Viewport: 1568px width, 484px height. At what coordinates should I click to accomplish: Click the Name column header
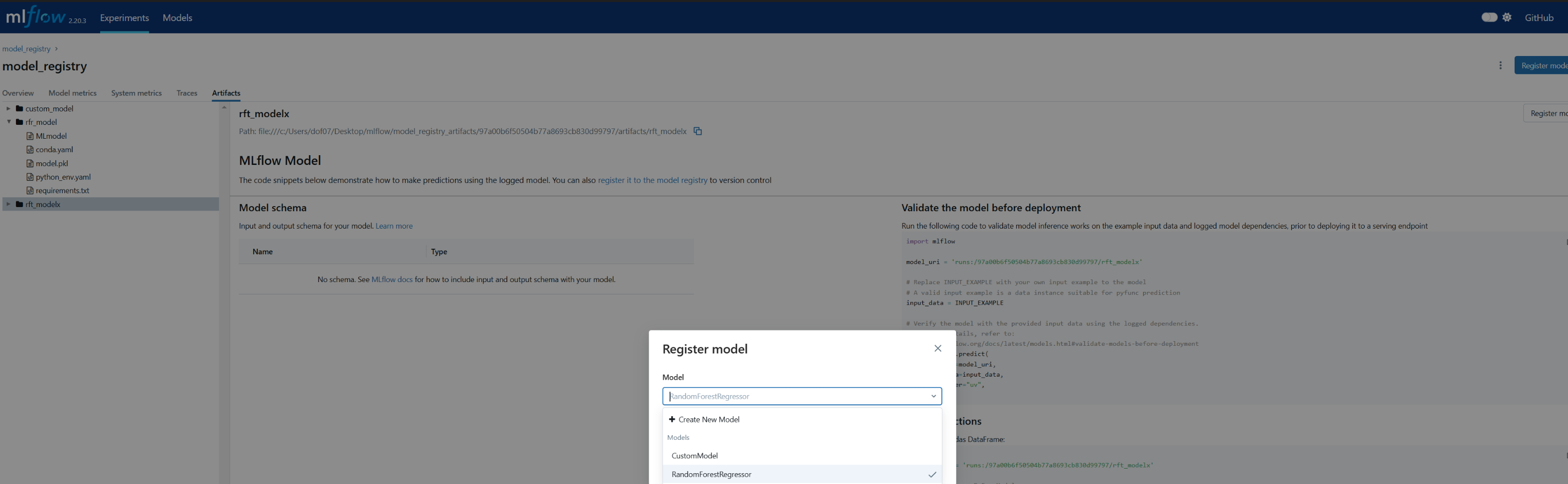[262, 251]
